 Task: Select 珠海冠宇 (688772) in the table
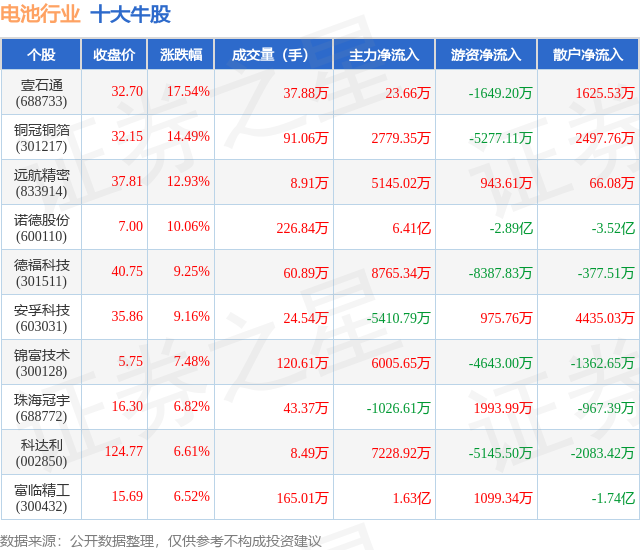tap(41, 408)
